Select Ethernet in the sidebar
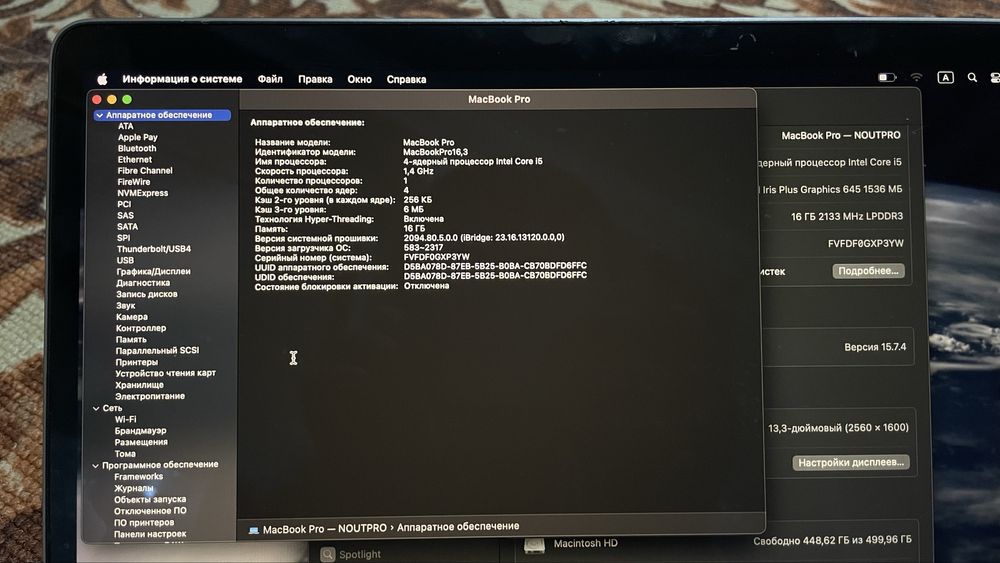Screen dimensions: 1000x563 click(135, 159)
